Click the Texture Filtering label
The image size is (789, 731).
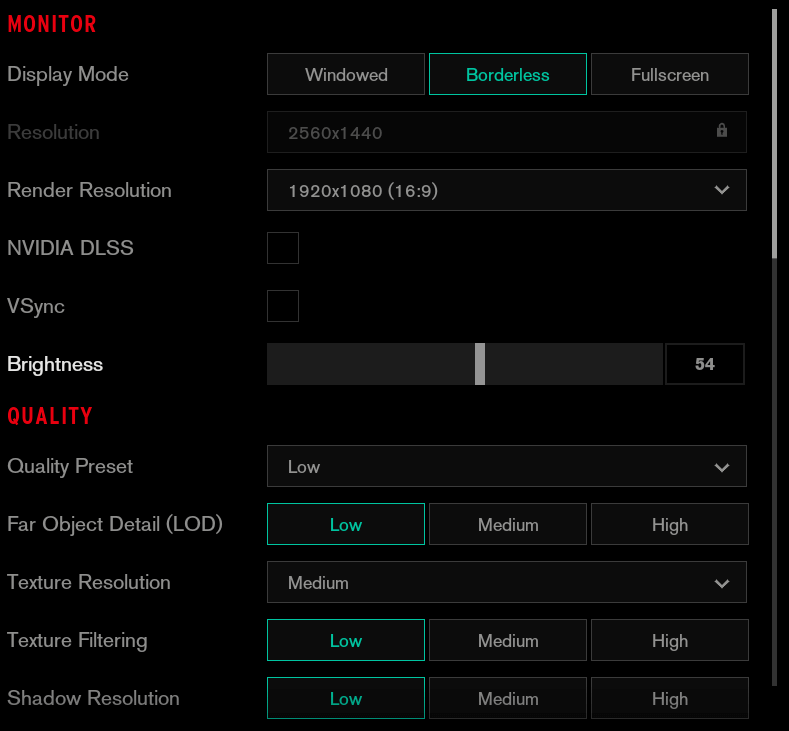click(x=77, y=640)
